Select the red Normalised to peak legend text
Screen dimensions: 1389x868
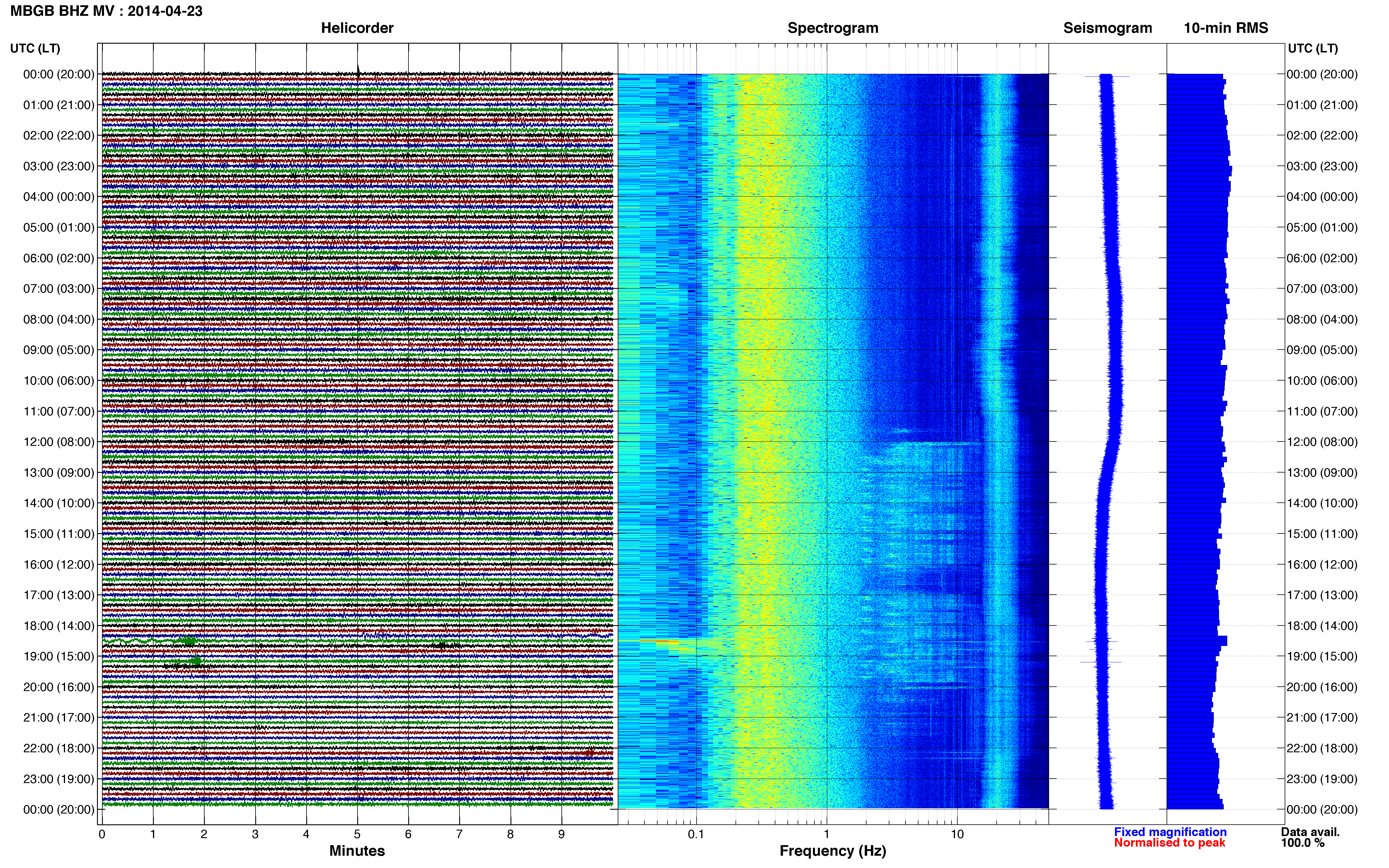click(1170, 843)
